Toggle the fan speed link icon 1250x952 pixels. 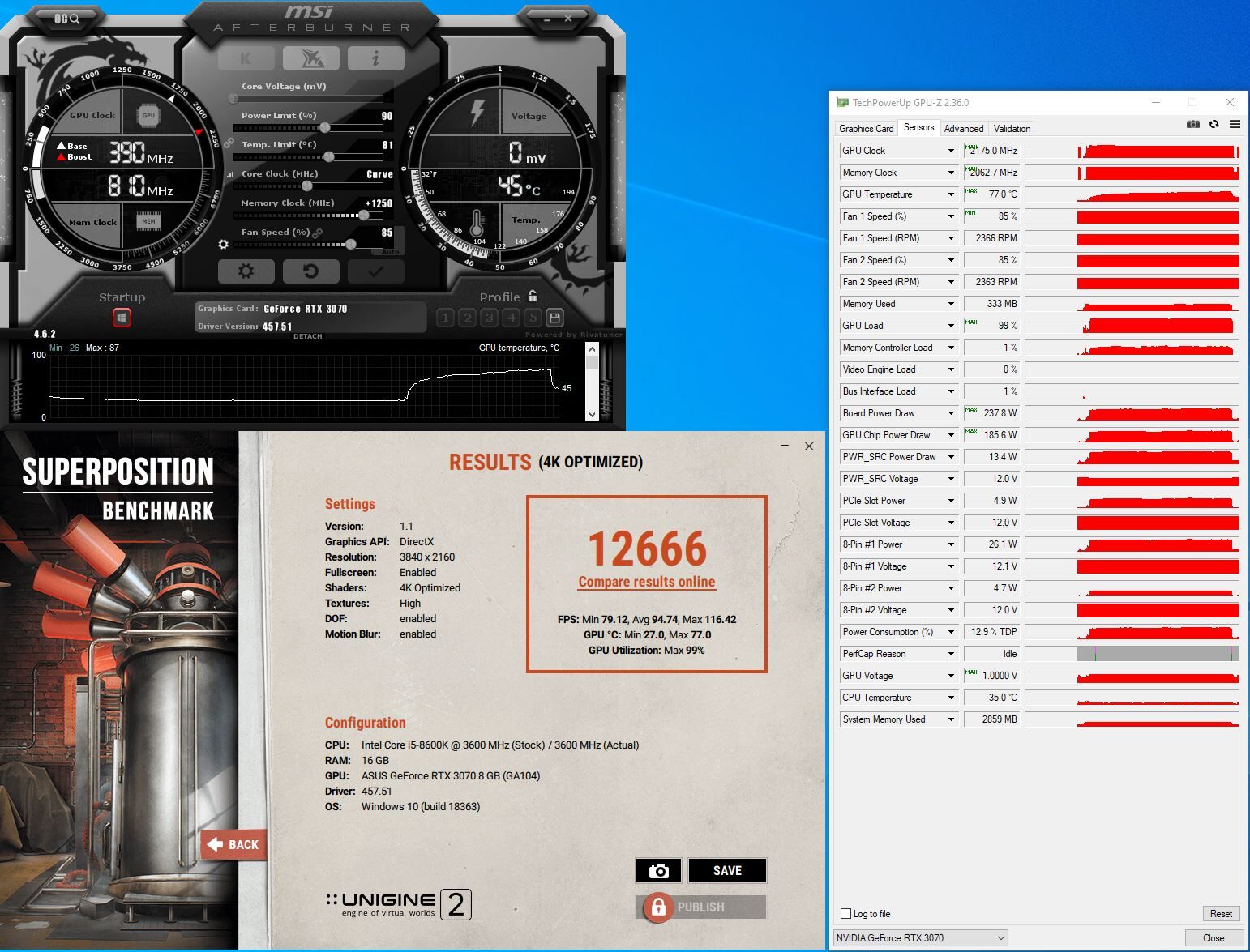[318, 233]
